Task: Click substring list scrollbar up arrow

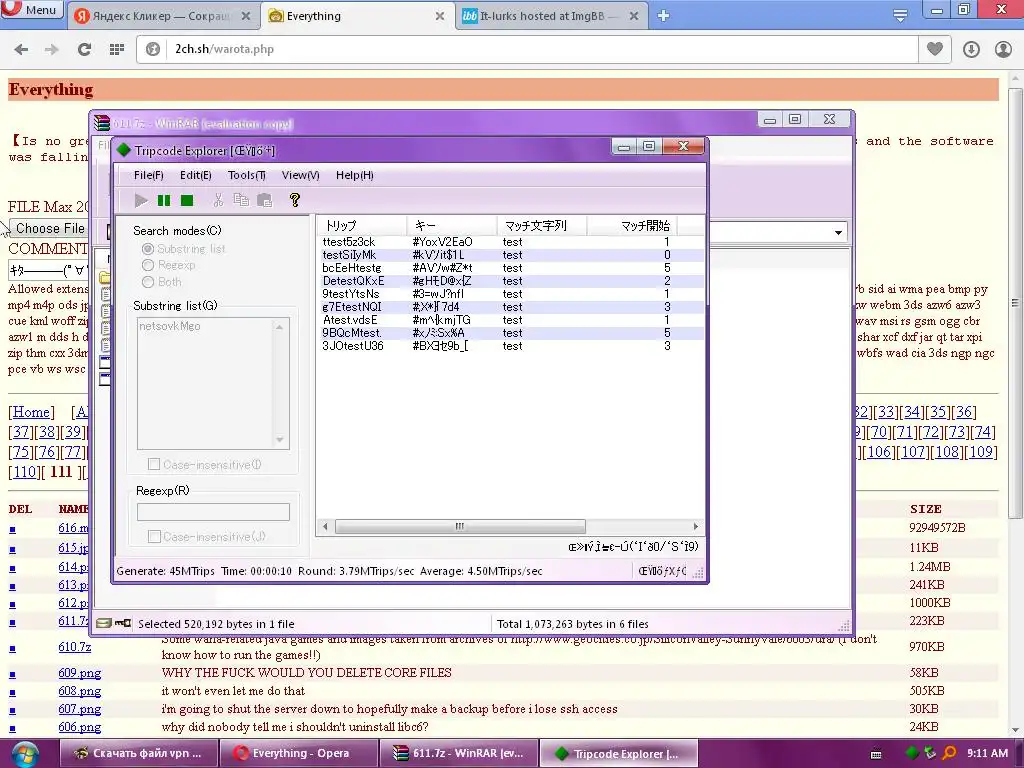Action: pyautogui.click(x=280, y=327)
